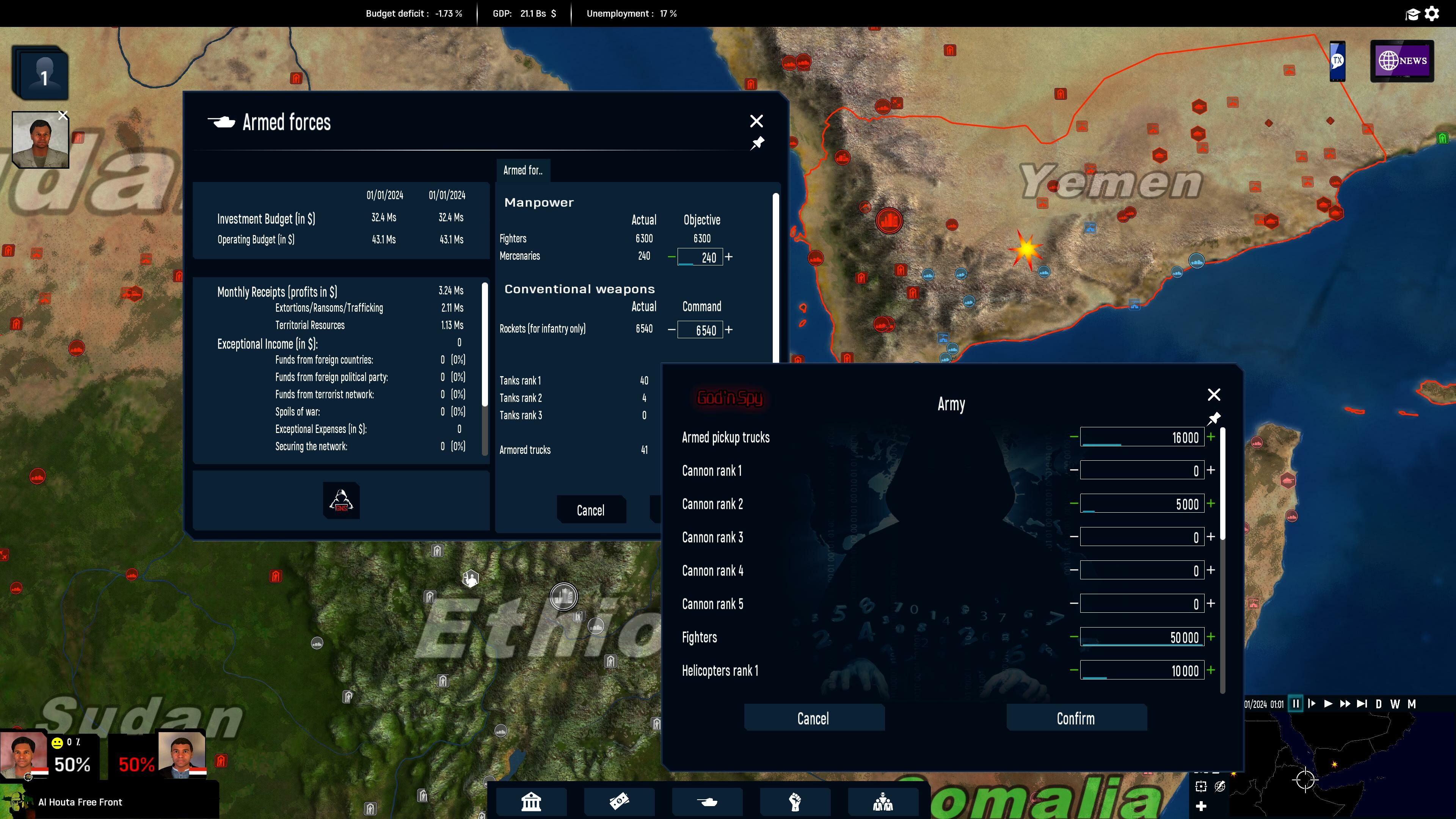The height and width of the screenshot is (819, 1456).
Task: Confirm the Army unit changes
Action: pyautogui.click(x=1076, y=719)
